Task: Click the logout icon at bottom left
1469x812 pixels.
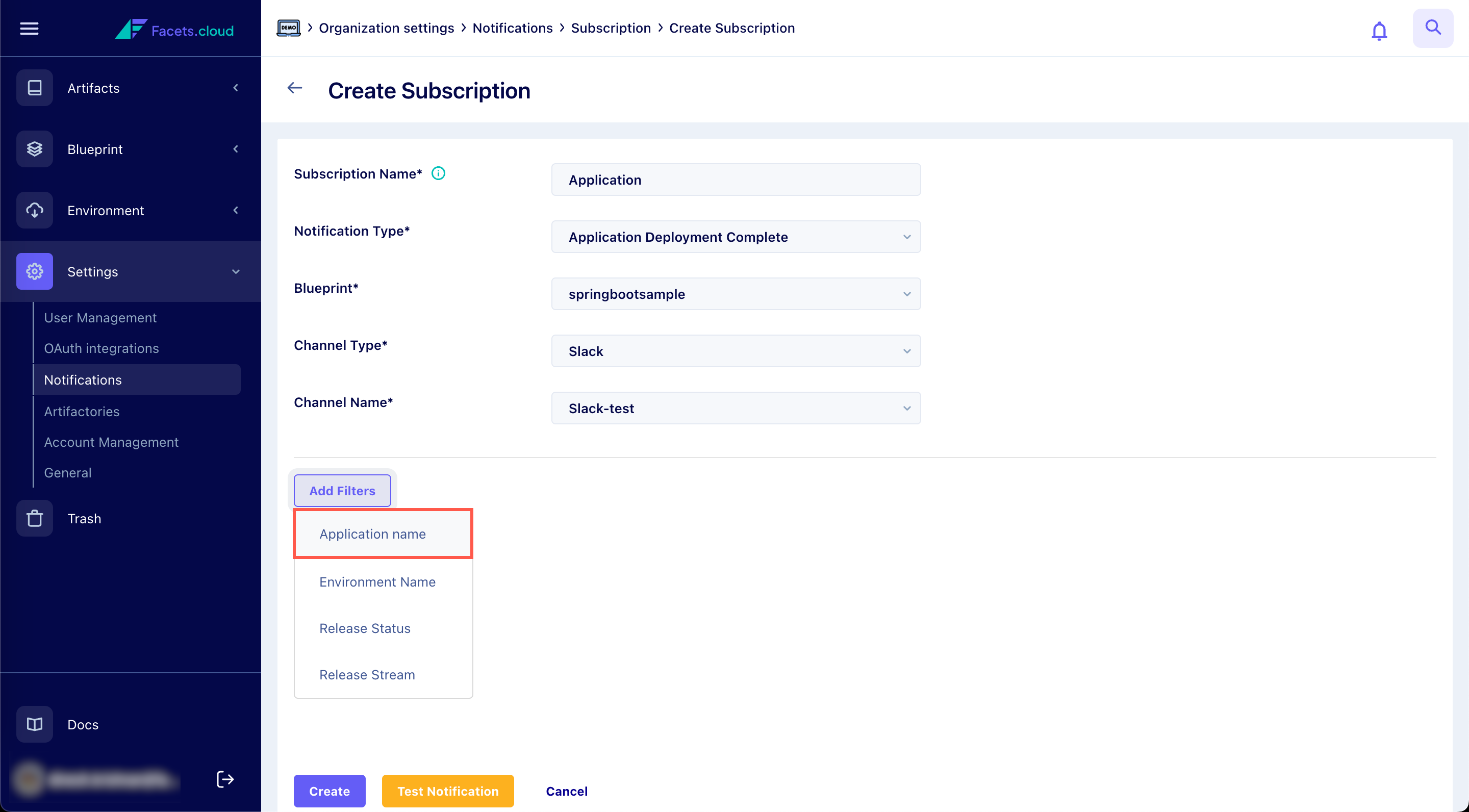Action: click(224, 779)
